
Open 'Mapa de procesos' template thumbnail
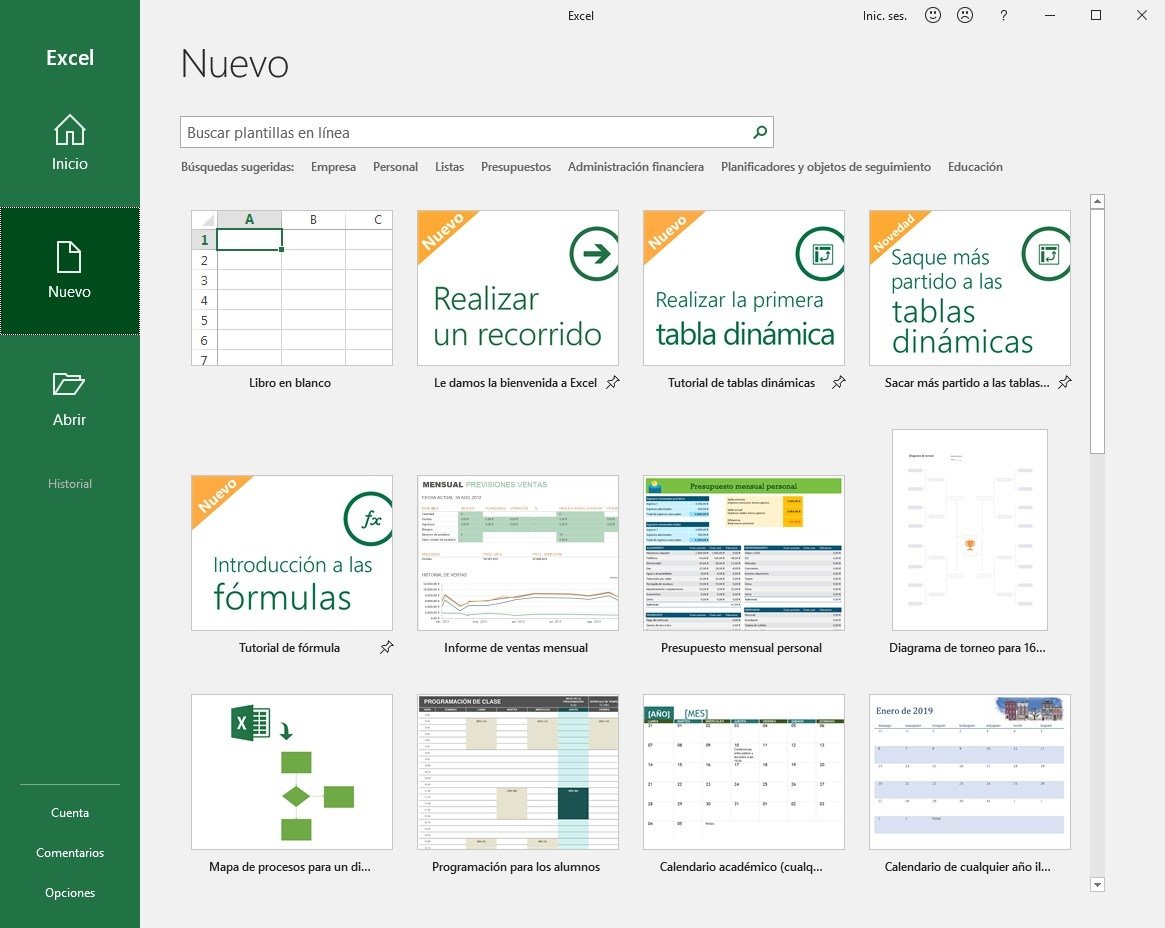click(x=292, y=772)
